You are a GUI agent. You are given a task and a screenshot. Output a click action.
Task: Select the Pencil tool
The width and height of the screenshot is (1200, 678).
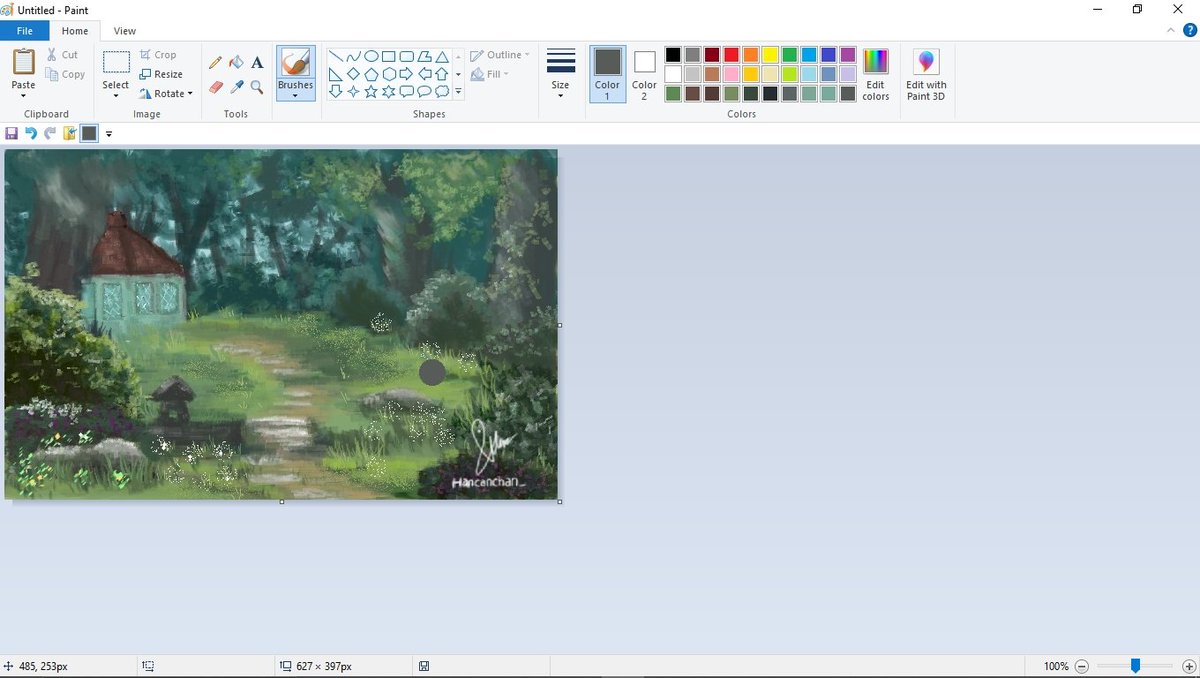click(x=215, y=63)
